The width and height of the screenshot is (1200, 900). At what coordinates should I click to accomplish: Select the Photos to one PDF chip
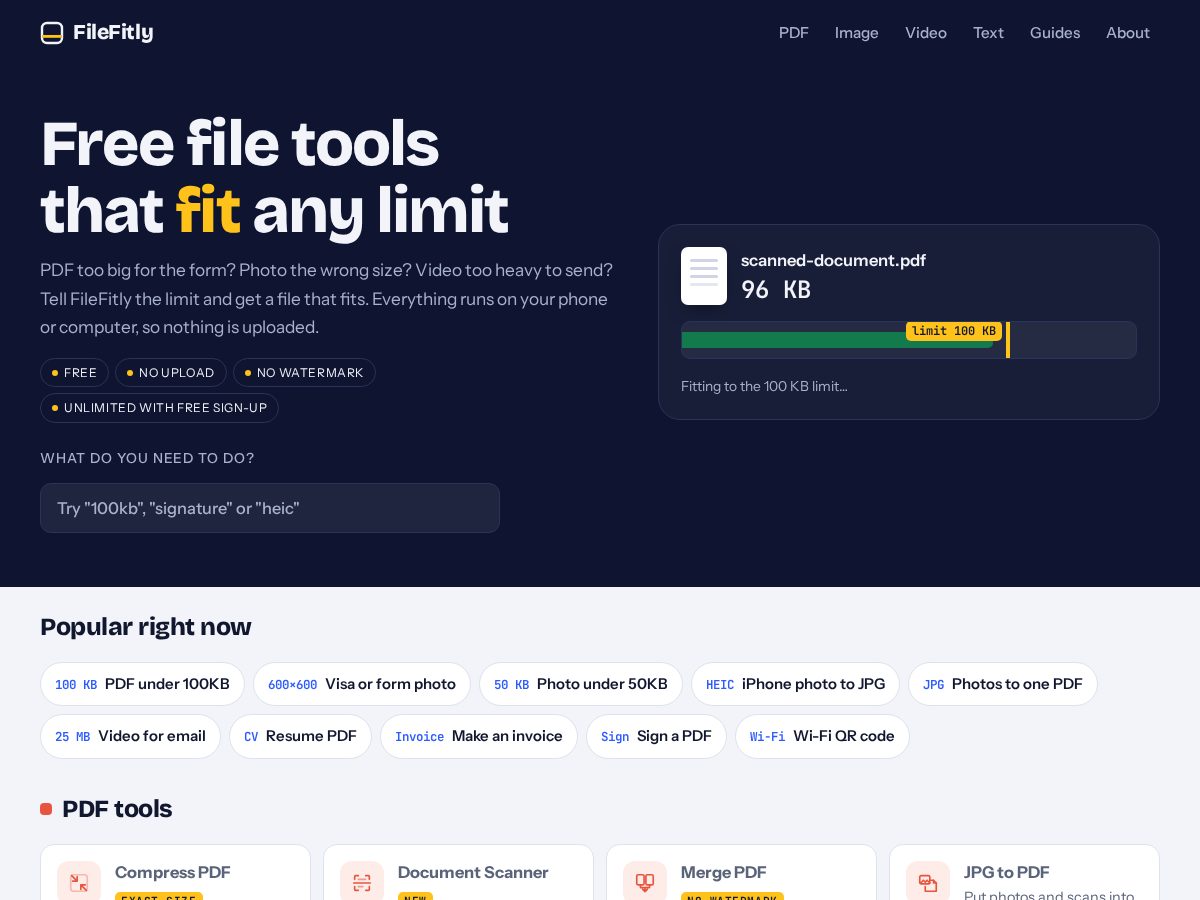pyautogui.click(x=1003, y=684)
